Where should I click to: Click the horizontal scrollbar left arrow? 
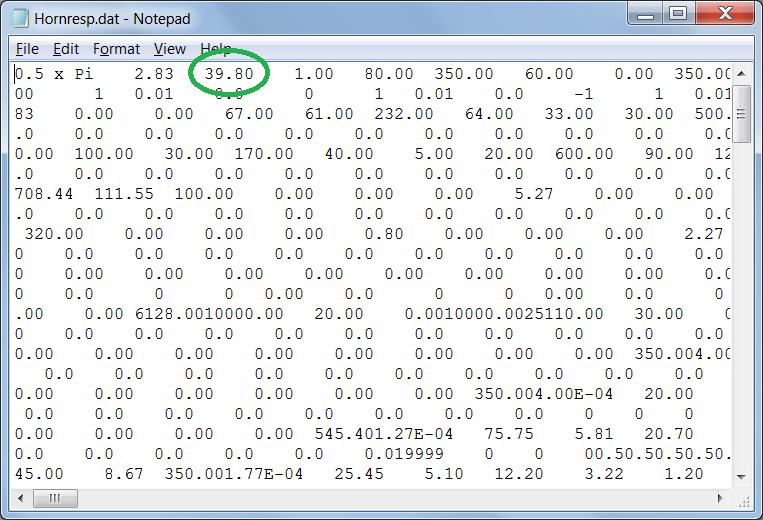(x=20, y=499)
